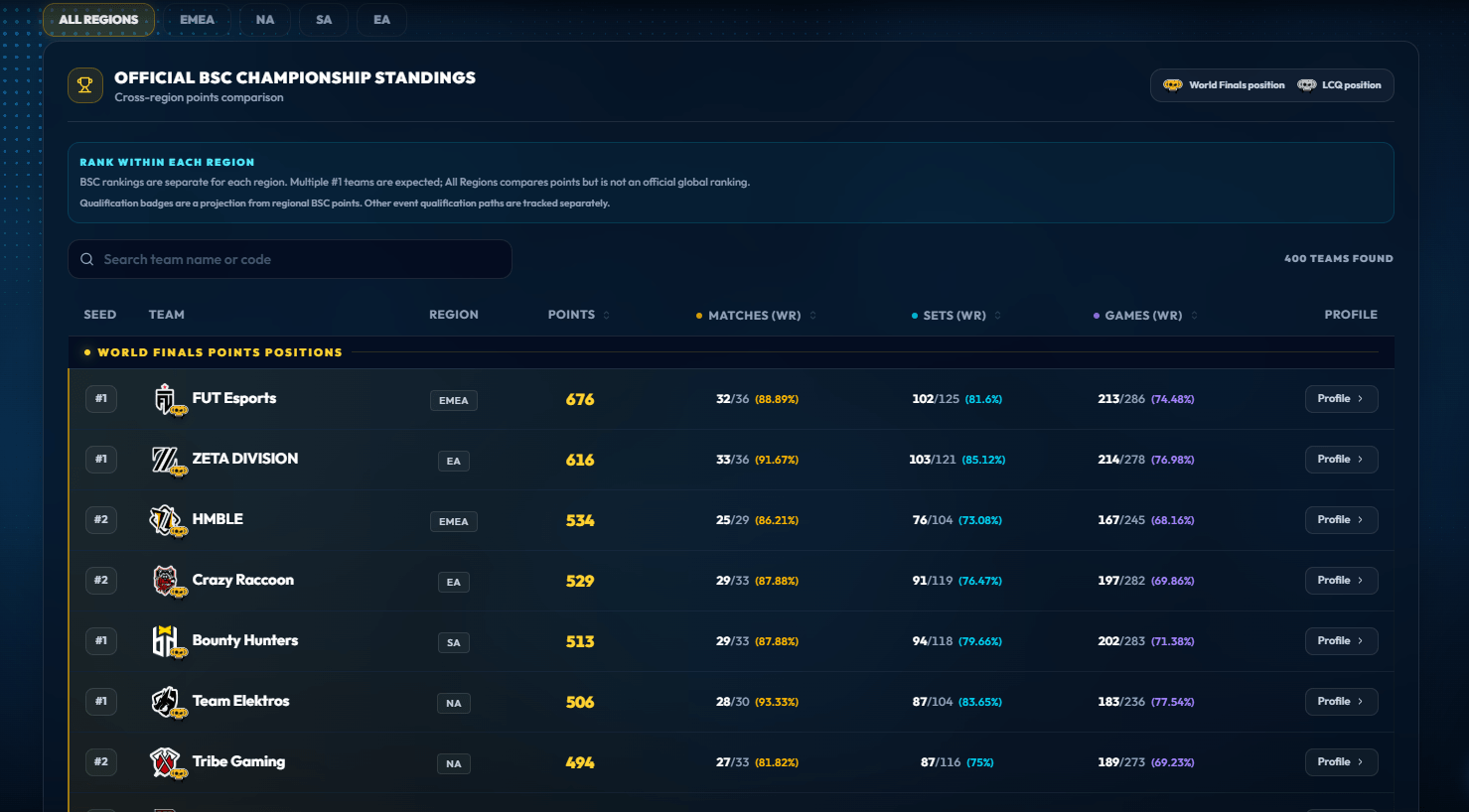Click the Team Elektros team name
Image resolution: width=1469 pixels, height=812 pixels.
pyautogui.click(x=241, y=701)
